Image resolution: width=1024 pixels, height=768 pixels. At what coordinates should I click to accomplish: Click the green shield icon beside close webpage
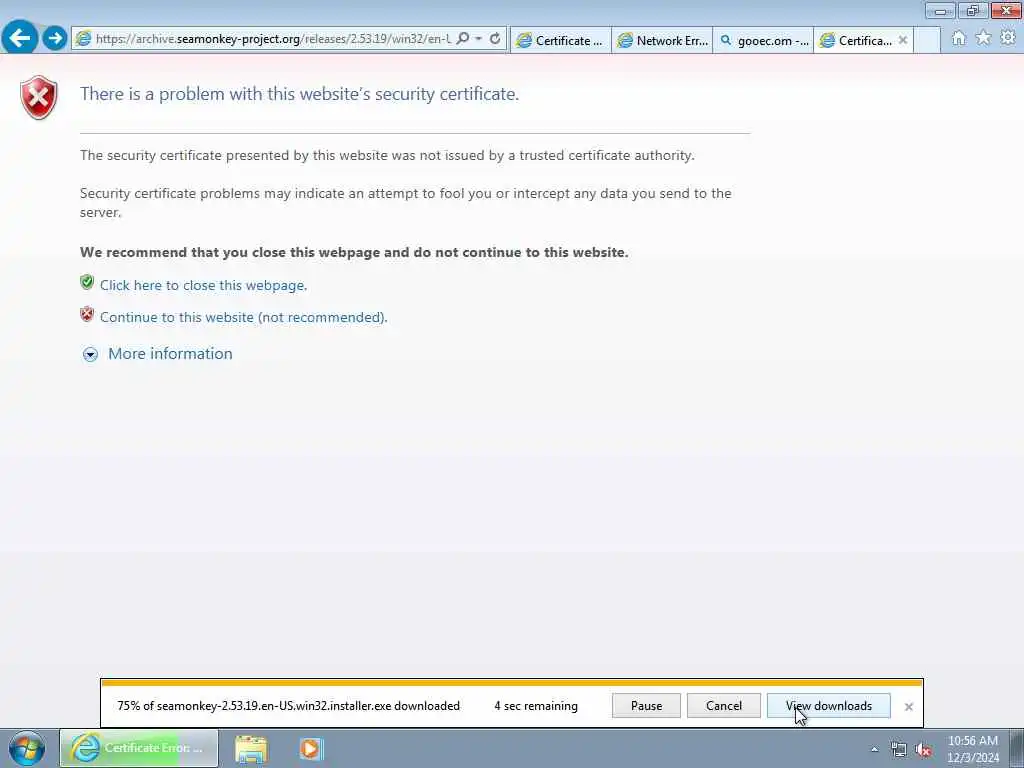tap(87, 282)
